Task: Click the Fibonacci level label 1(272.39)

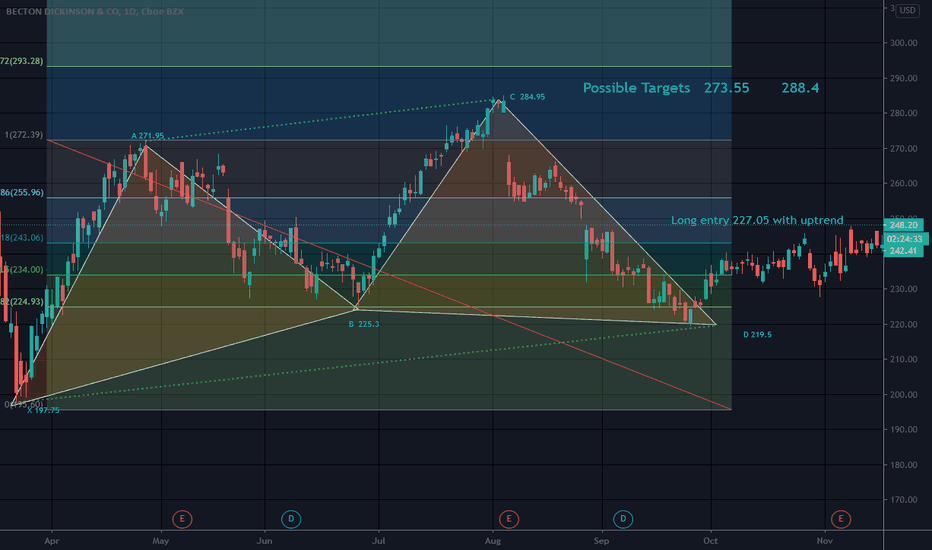Action: coord(24,135)
